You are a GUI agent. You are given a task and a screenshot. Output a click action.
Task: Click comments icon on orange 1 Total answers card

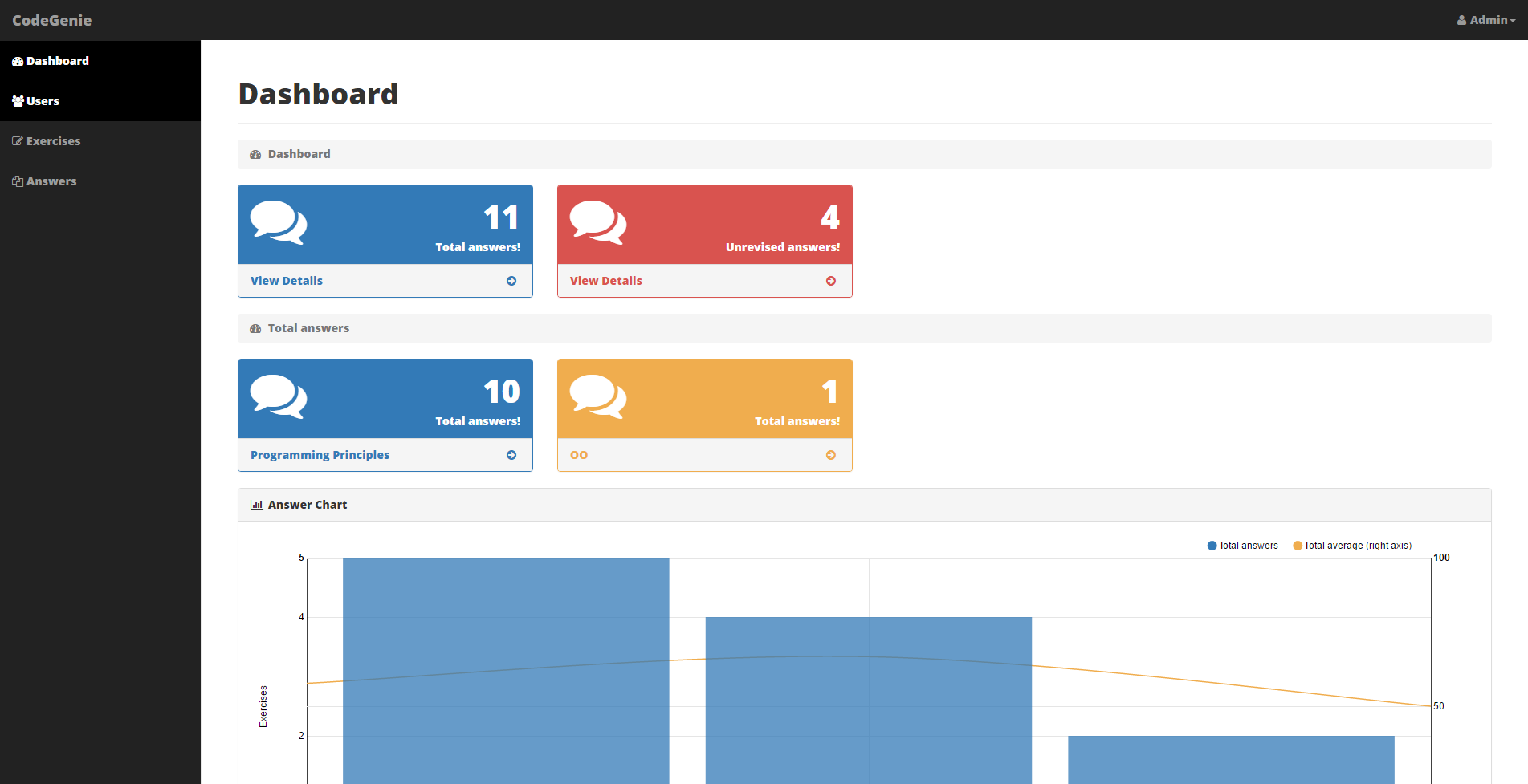point(598,396)
